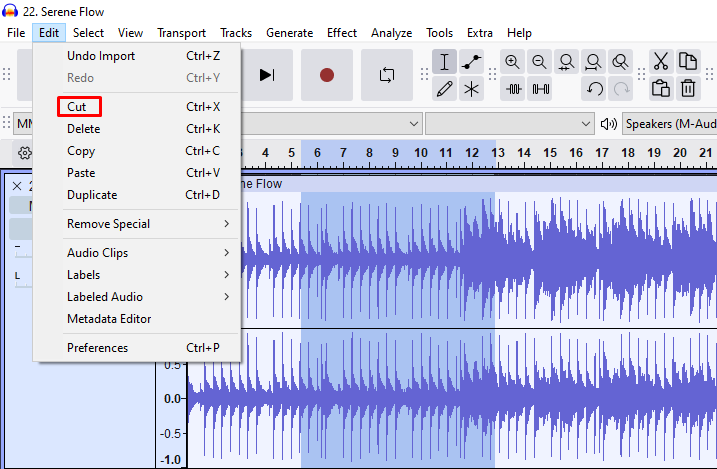Click the trash Delete toolbar icon
The width and height of the screenshot is (717, 469).
pos(688,89)
